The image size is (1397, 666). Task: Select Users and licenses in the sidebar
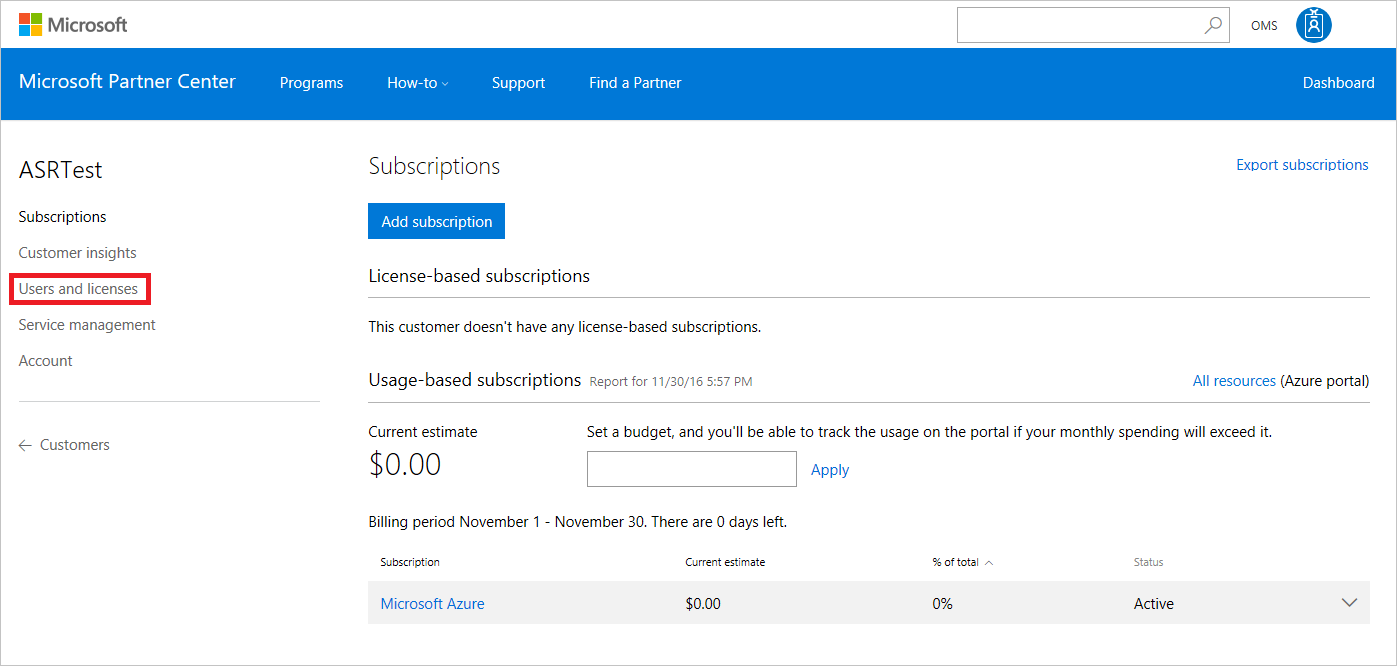79,288
